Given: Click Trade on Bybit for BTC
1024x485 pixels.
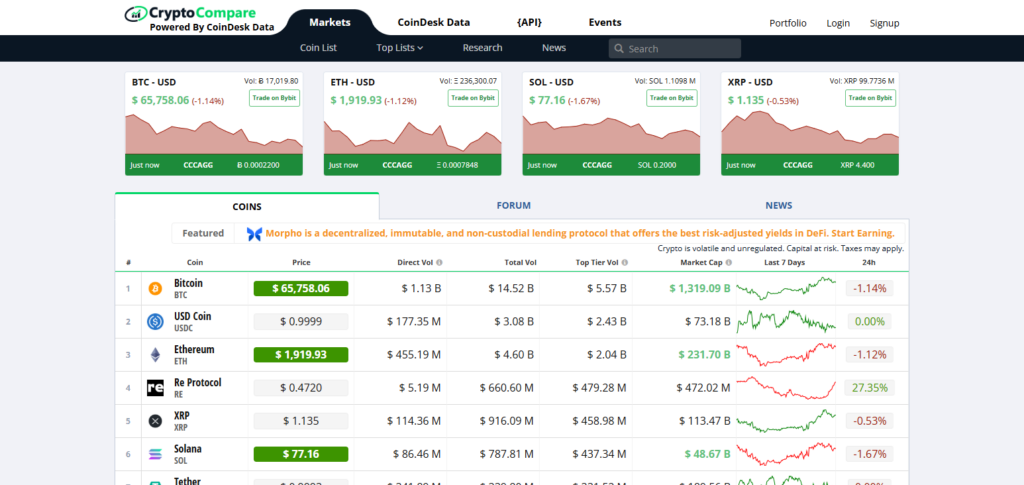Looking at the screenshot, I should click(274, 98).
